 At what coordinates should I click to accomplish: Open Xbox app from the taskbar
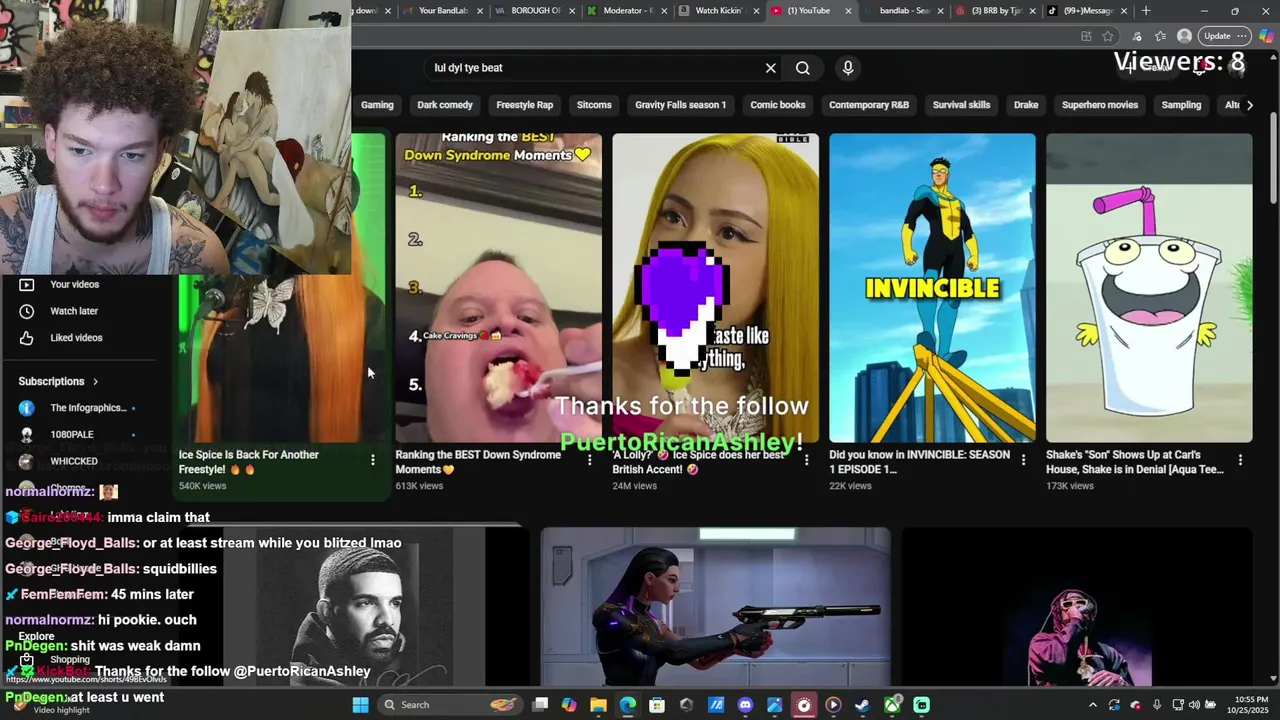(892, 705)
